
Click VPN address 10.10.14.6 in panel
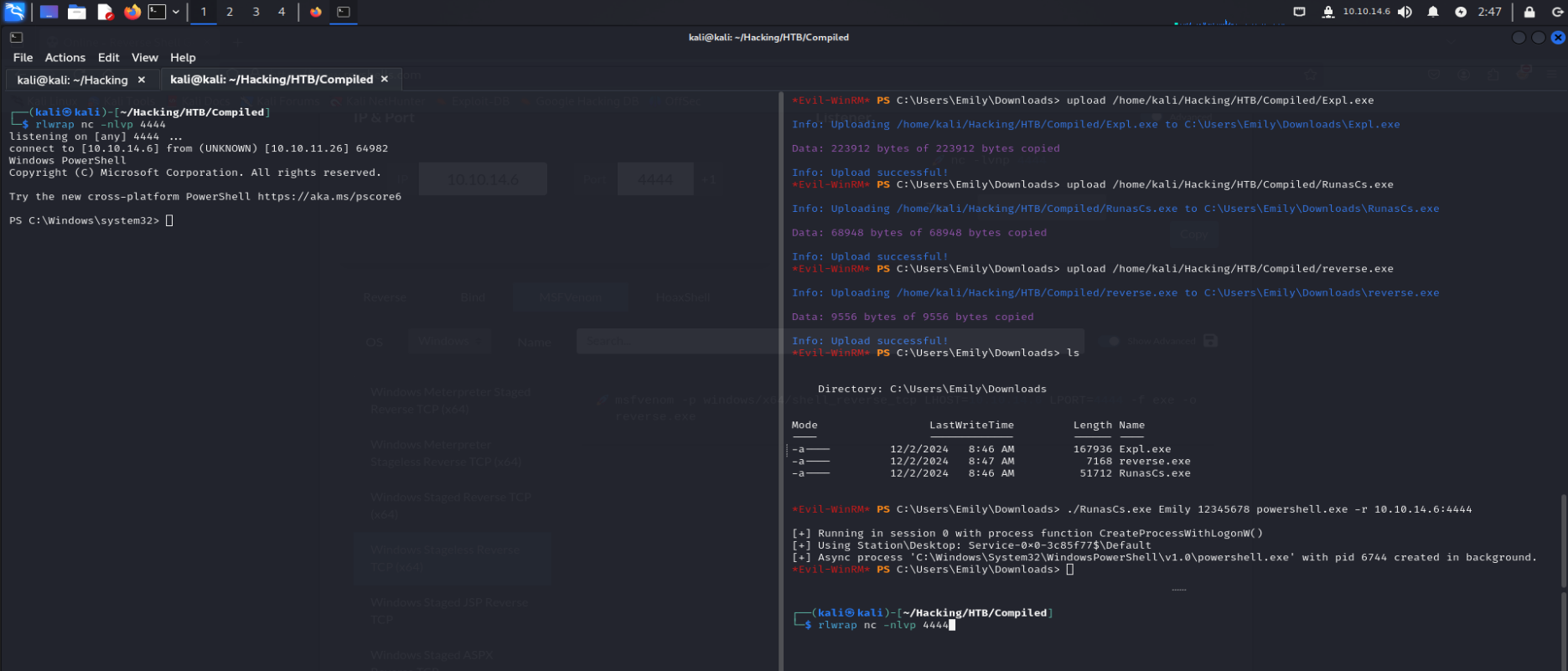(x=1366, y=12)
